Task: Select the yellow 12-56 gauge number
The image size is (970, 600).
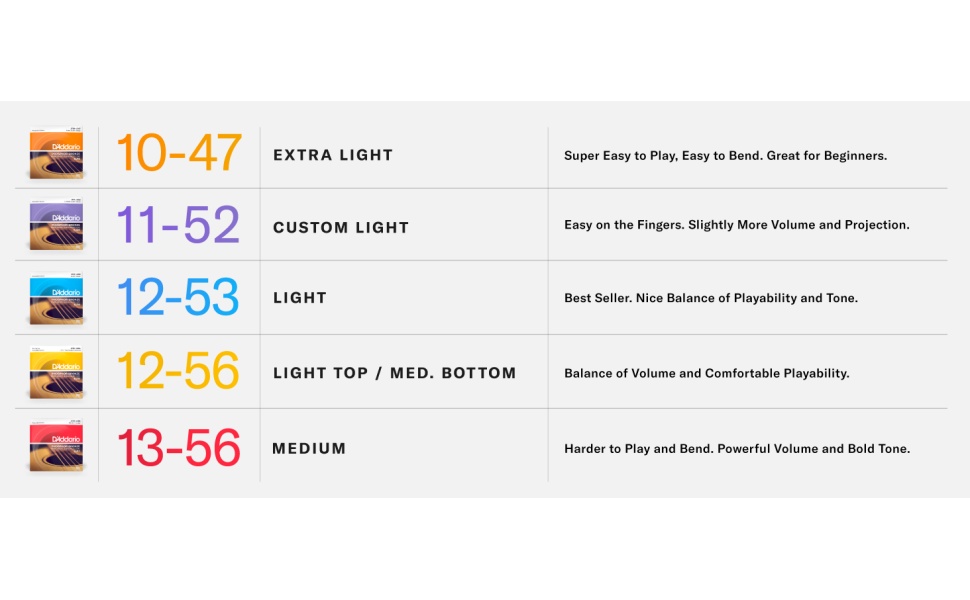Action: coord(179,372)
